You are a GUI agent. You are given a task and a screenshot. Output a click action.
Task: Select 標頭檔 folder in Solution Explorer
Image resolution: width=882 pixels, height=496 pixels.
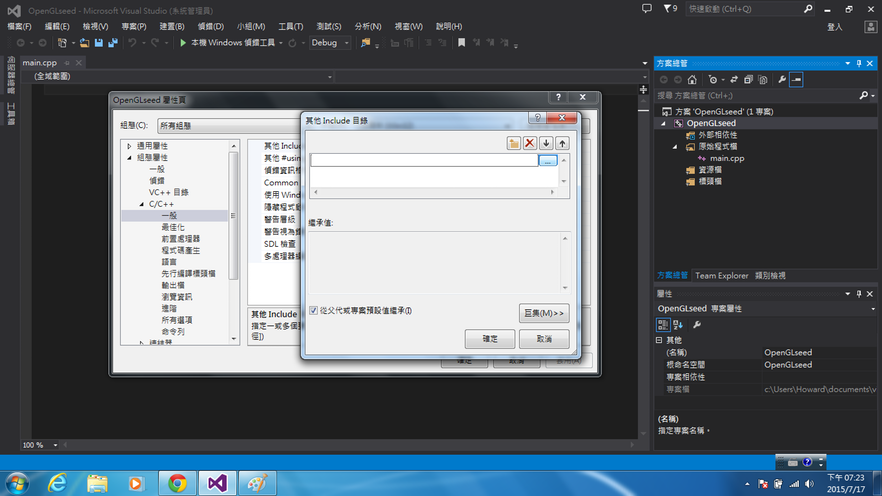coord(710,182)
